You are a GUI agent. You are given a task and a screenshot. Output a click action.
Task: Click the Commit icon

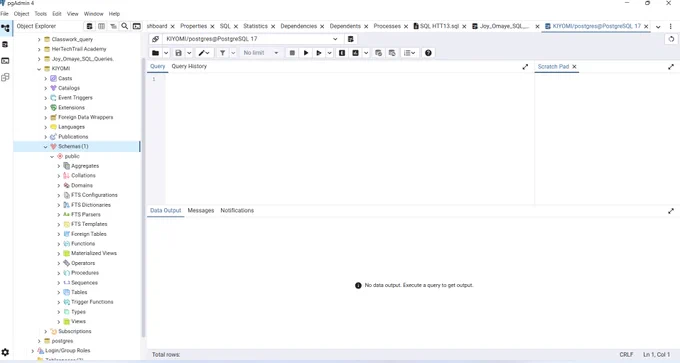point(378,53)
